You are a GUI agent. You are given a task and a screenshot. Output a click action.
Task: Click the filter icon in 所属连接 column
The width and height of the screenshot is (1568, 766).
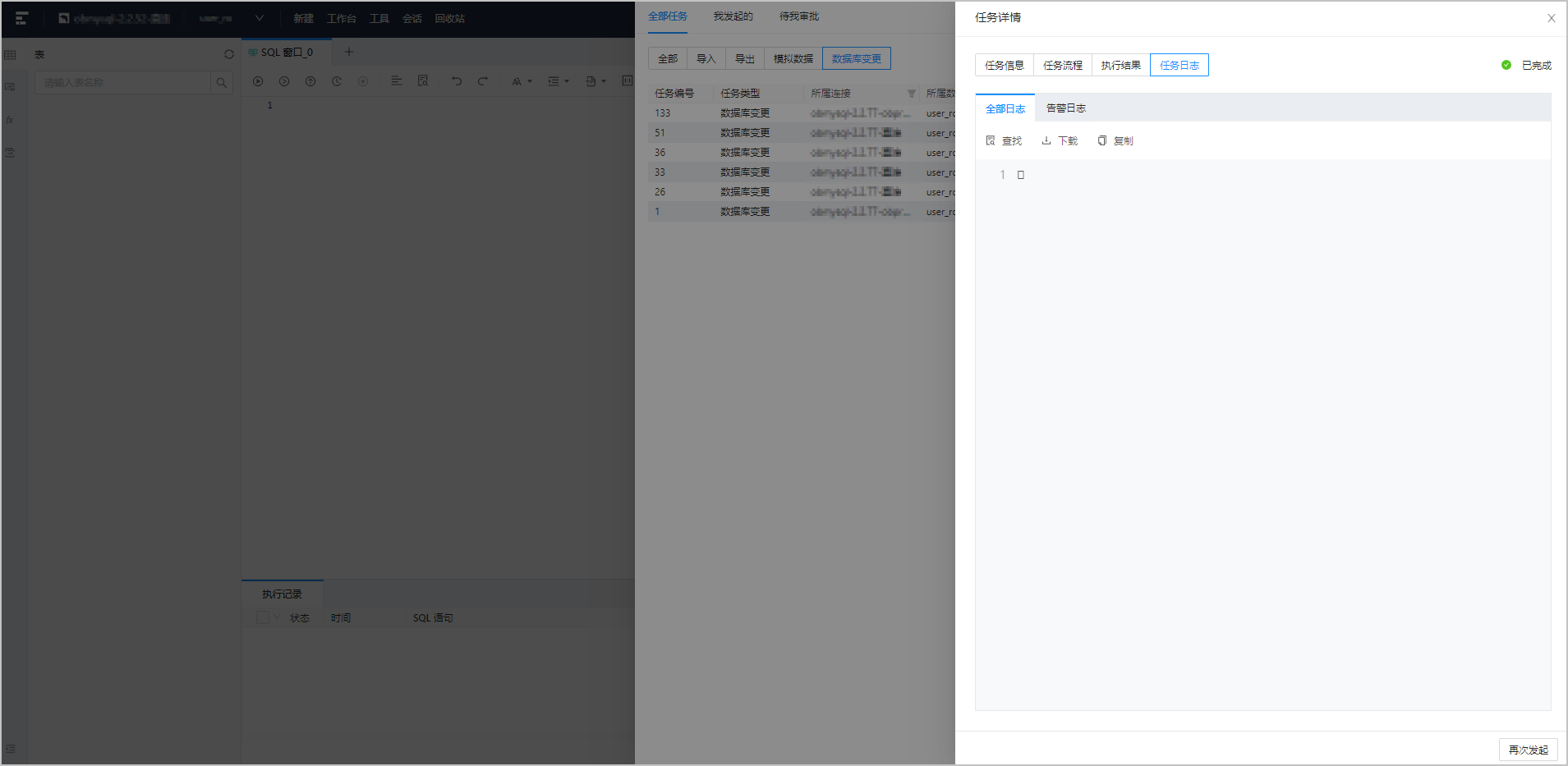tap(911, 94)
